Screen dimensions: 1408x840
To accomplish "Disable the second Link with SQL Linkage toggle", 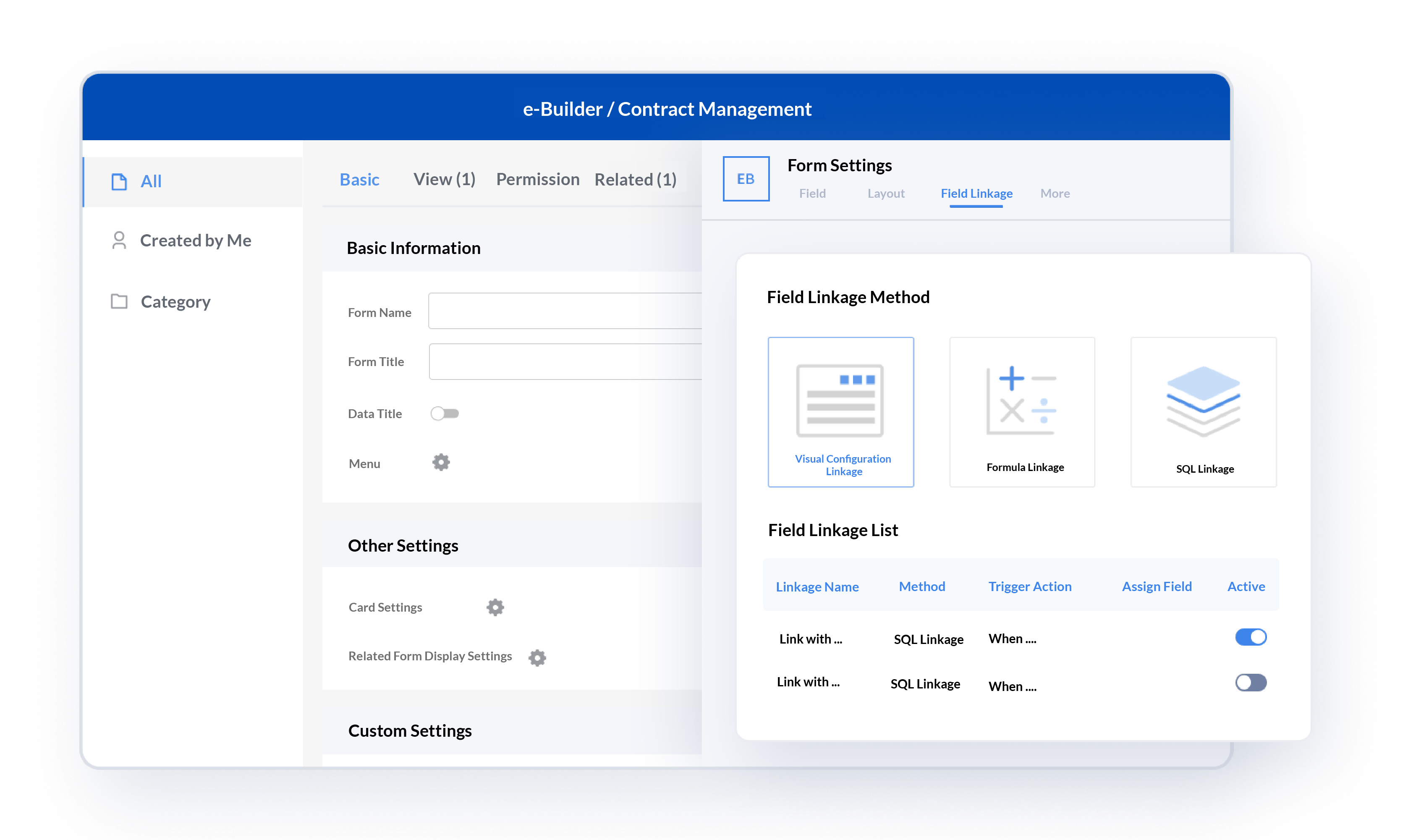I will (1251, 683).
